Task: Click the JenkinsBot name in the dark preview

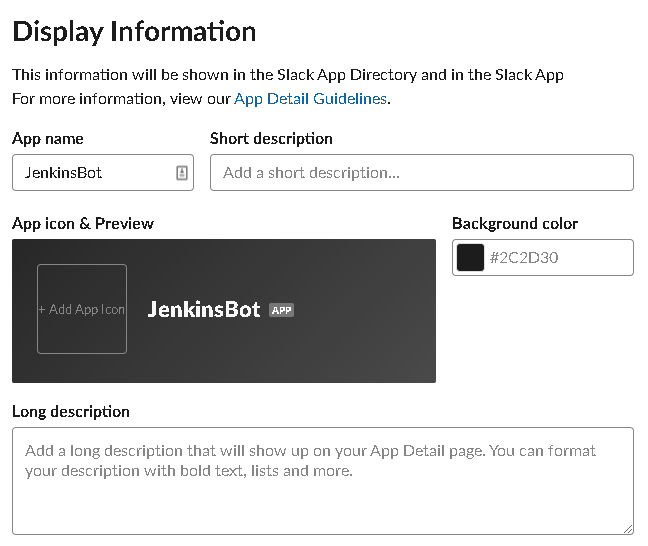Action: [204, 309]
